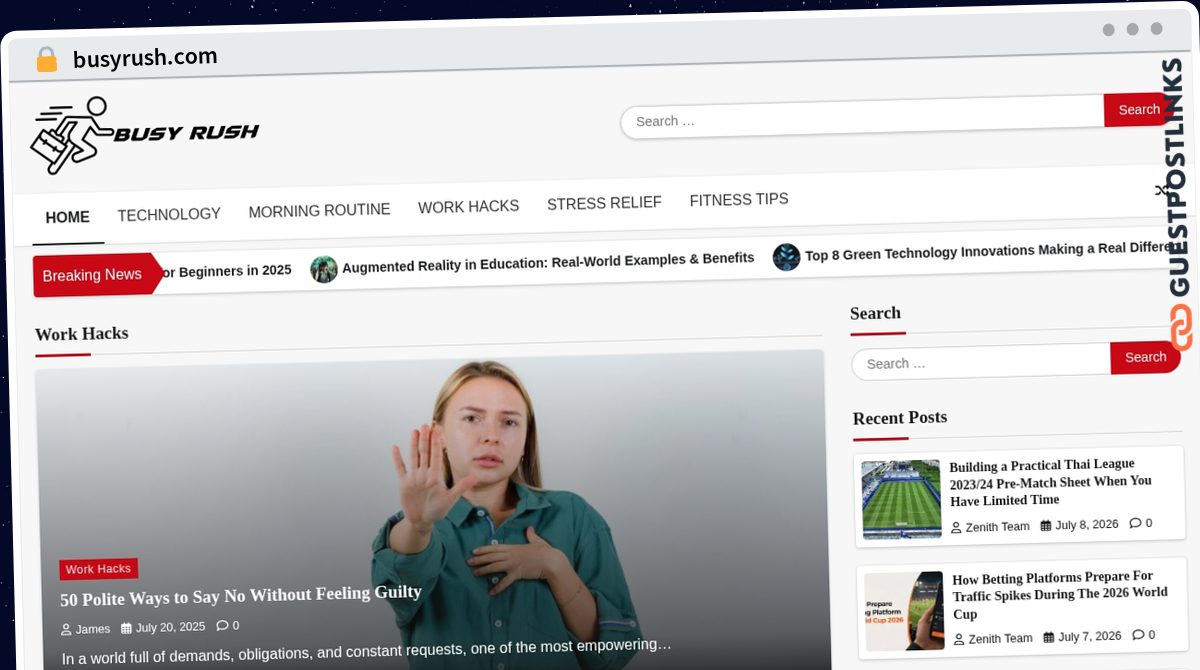Image resolution: width=1200 pixels, height=670 pixels.
Task: Open '50 Polite Ways to Say No' article
Action: [241, 596]
